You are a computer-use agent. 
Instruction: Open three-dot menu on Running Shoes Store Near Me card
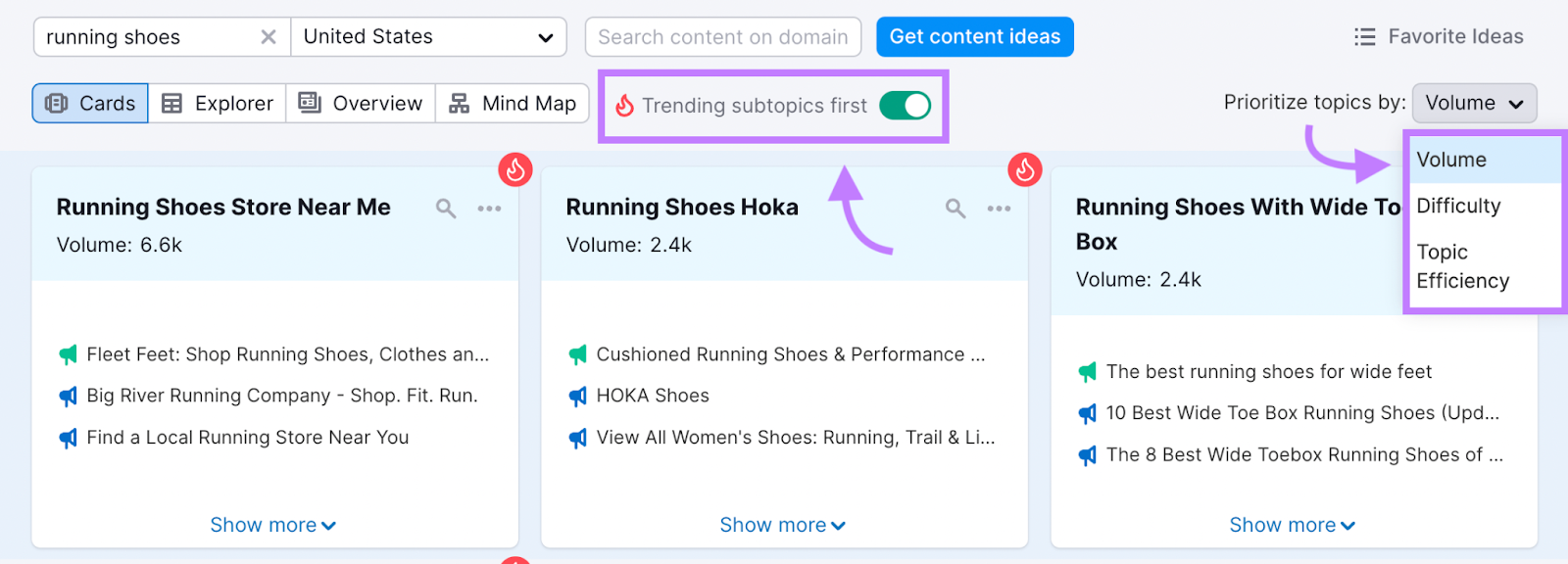tap(489, 209)
